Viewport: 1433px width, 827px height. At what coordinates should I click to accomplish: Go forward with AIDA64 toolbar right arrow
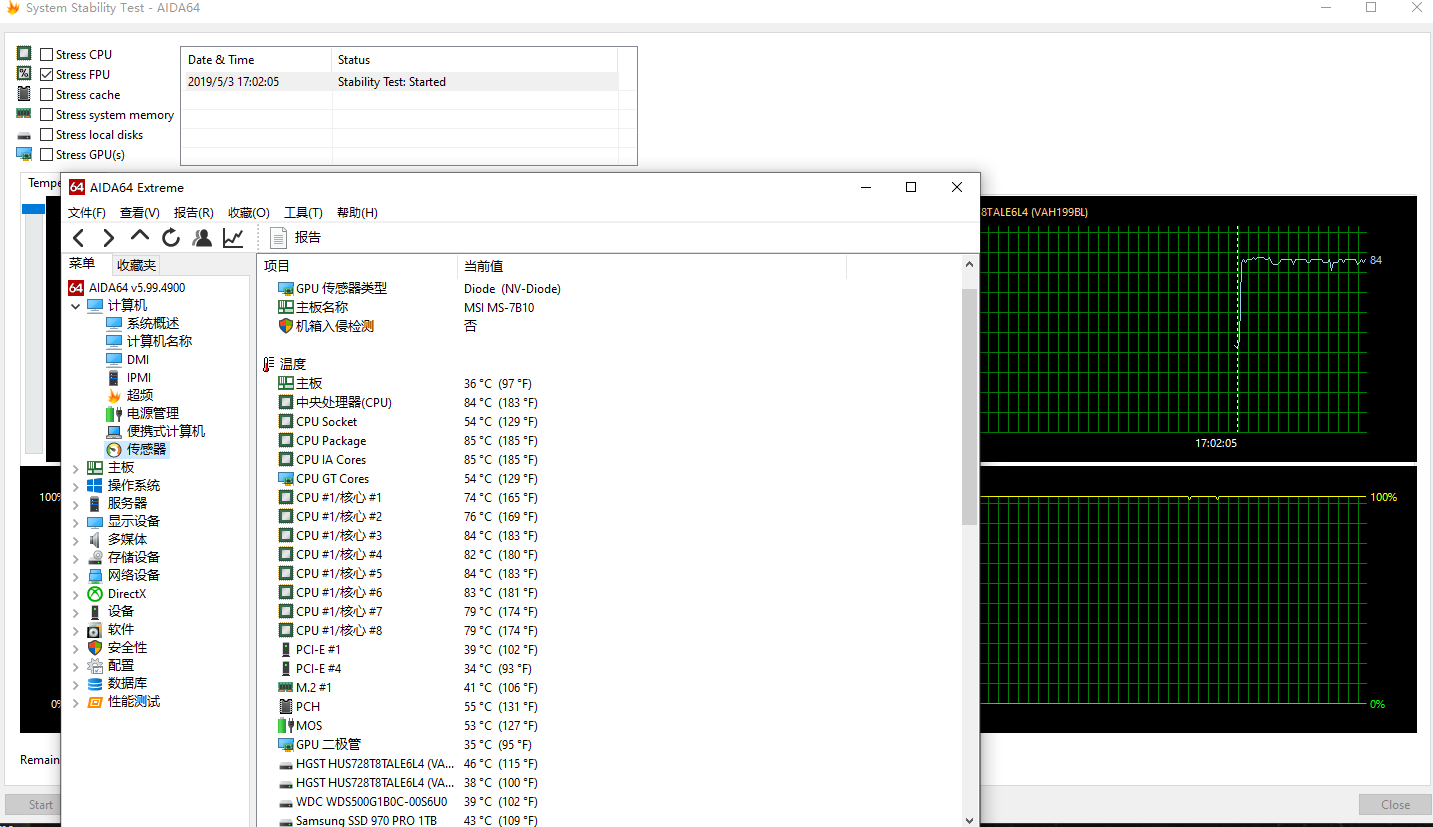click(x=109, y=238)
